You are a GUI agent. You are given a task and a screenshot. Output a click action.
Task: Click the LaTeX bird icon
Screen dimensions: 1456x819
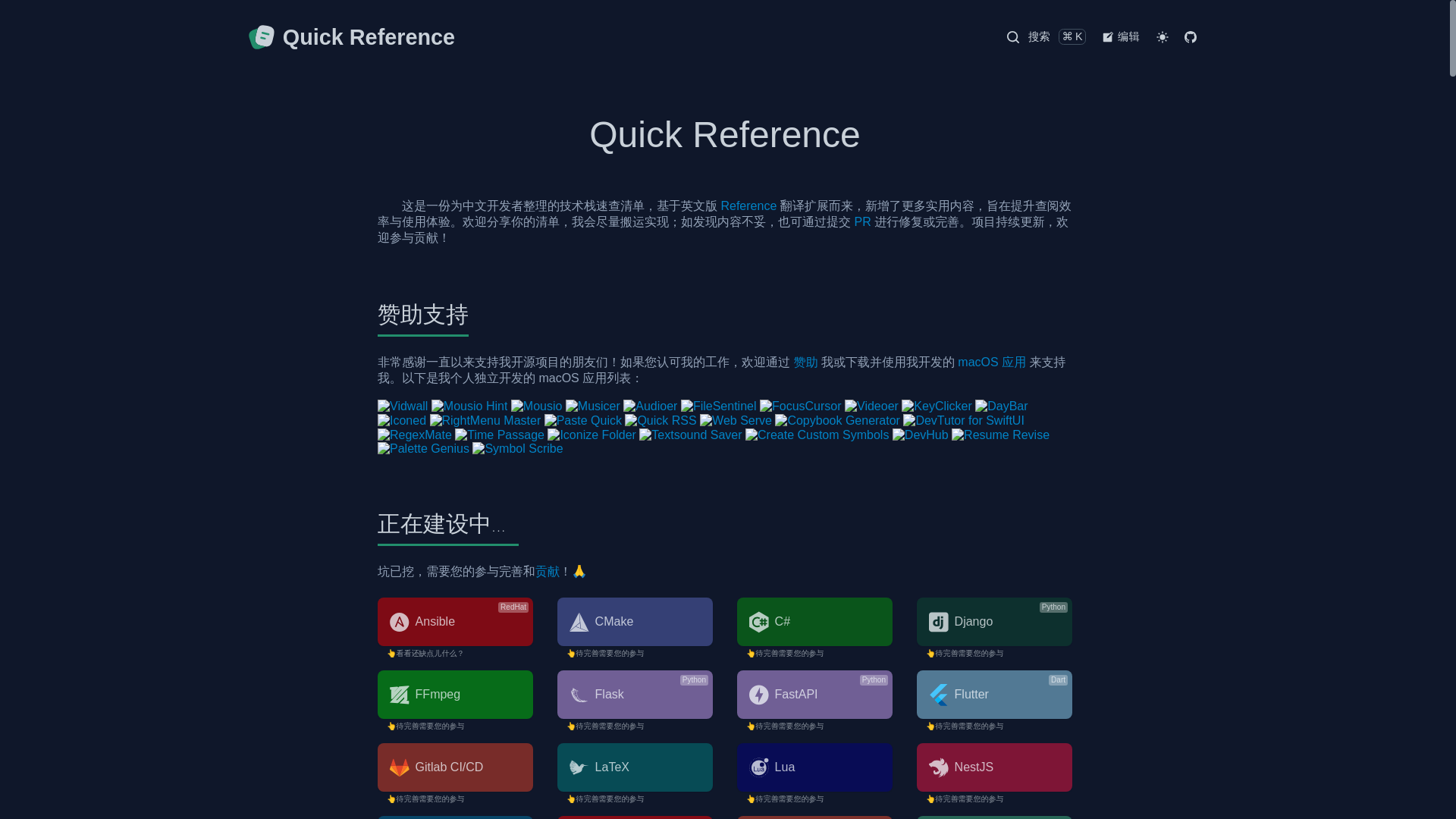click(x=579, y=768)
